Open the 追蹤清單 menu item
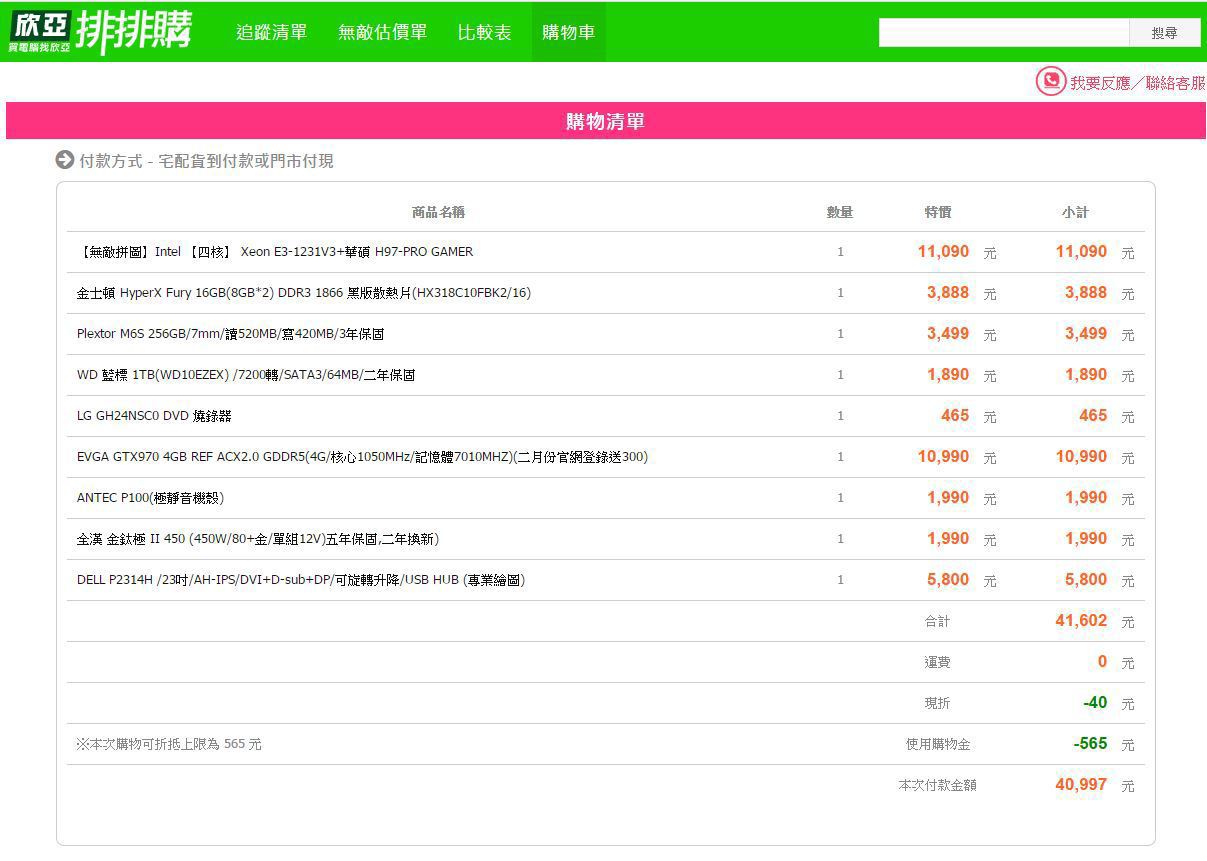The width and height of the screenshot is (1207, 861). (x=271, y=32)
